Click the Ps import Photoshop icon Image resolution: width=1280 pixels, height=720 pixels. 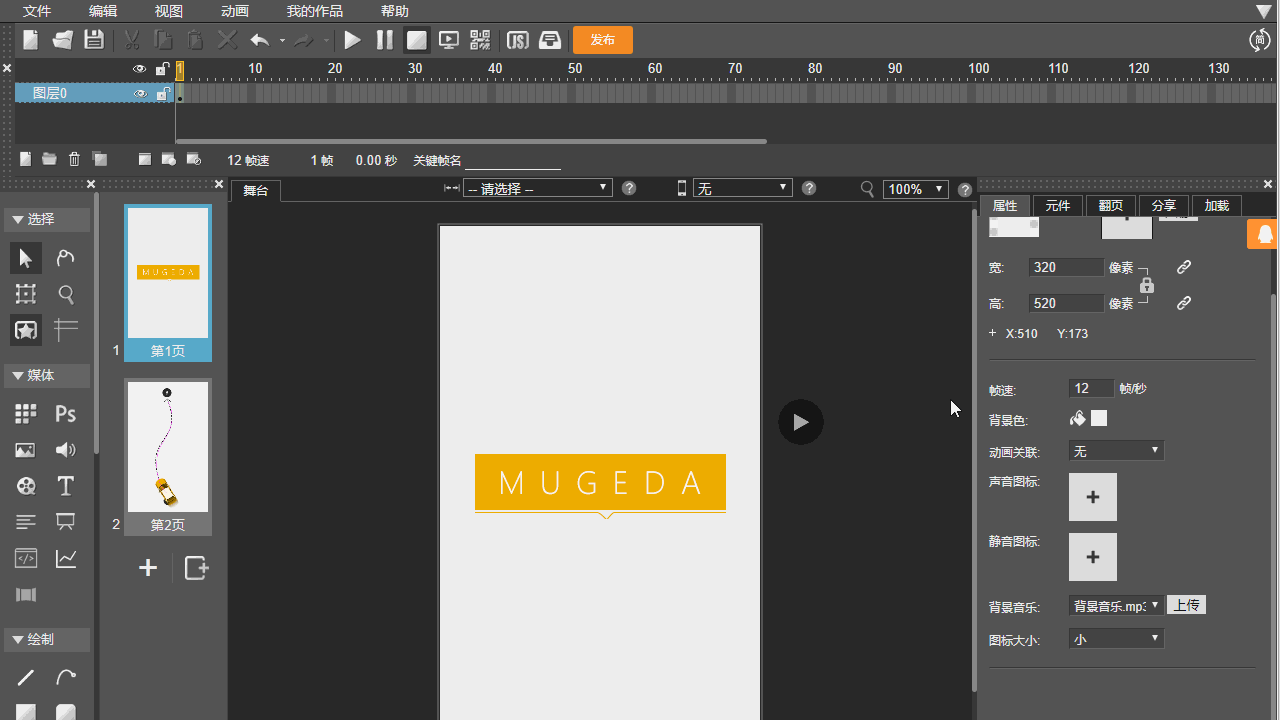pyautogui.click(x=66, y=414)
